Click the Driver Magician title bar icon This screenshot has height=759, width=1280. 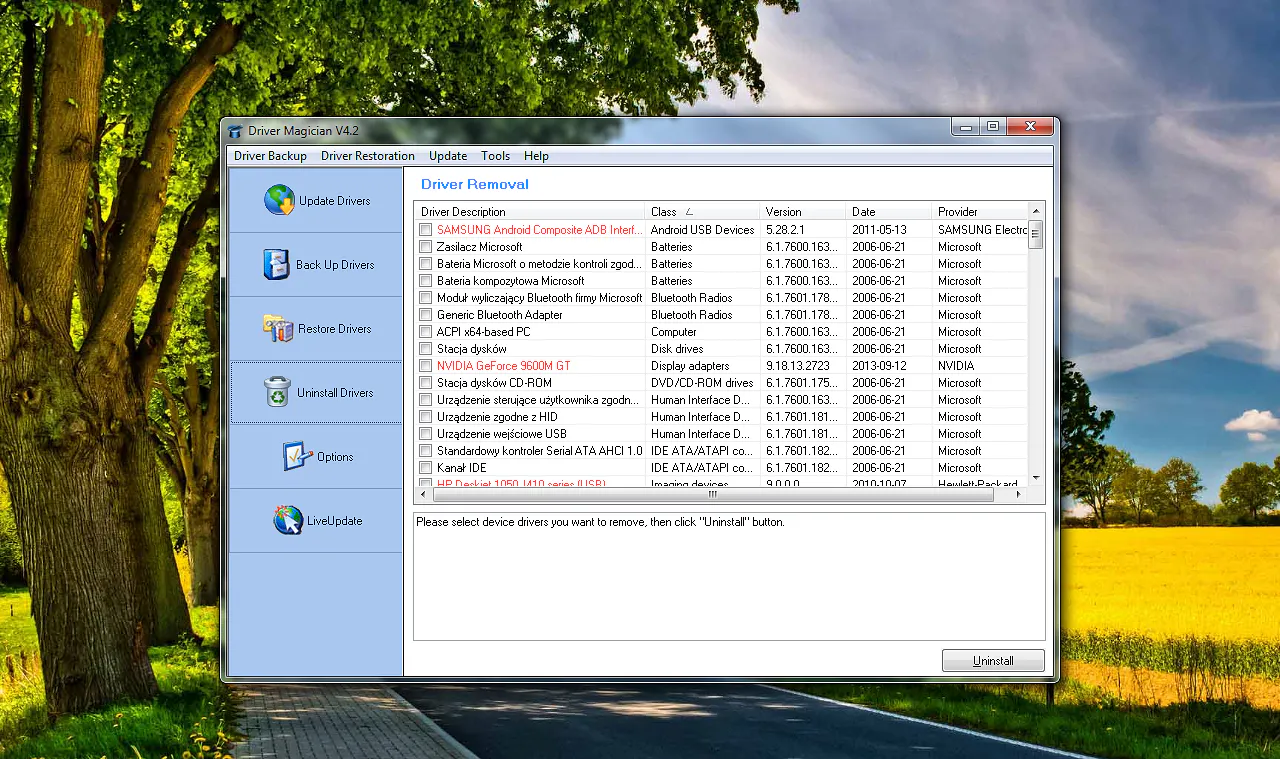(234, 131)
